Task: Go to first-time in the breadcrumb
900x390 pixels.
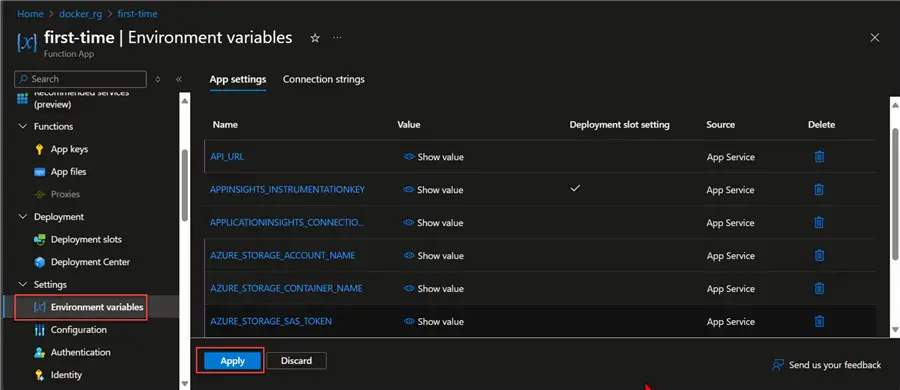Action: point(137,13)
